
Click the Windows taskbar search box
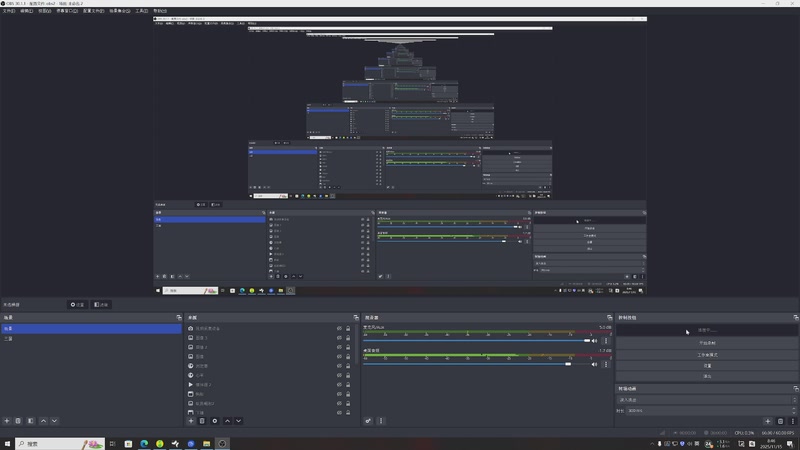coord(60,444)
